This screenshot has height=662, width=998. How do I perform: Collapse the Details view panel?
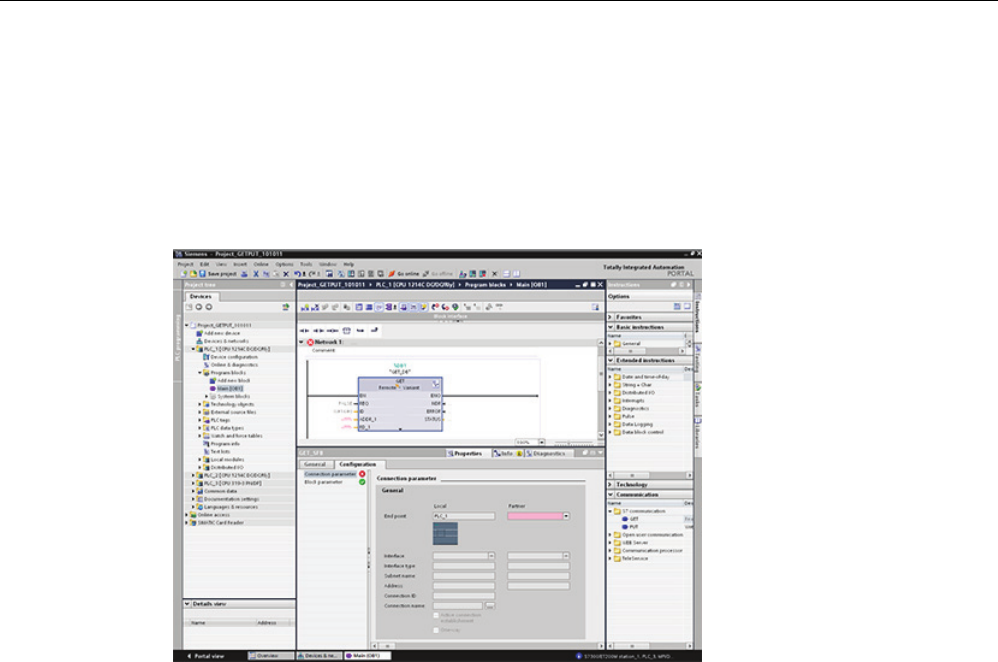click(187, 603)
